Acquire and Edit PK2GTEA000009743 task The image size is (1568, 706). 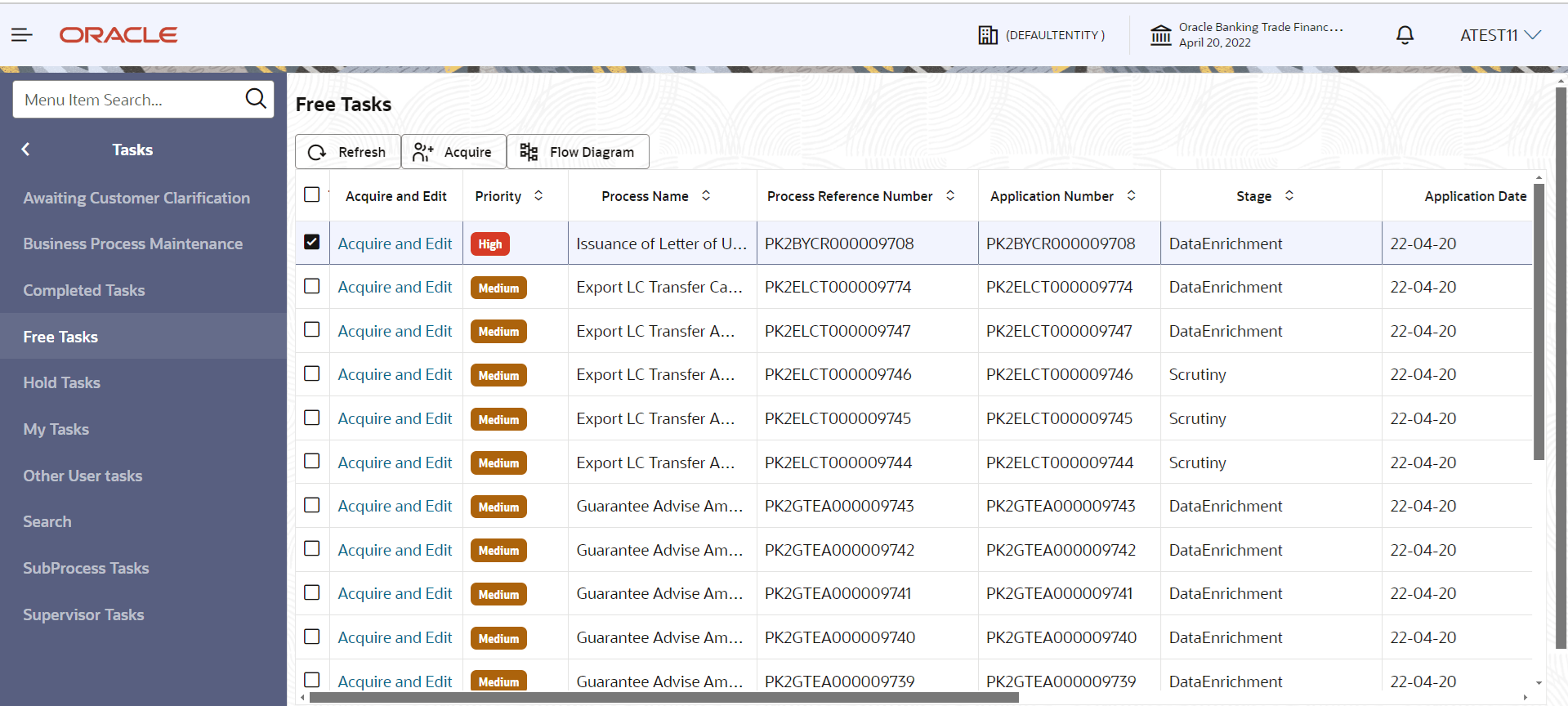click(395, 506)
